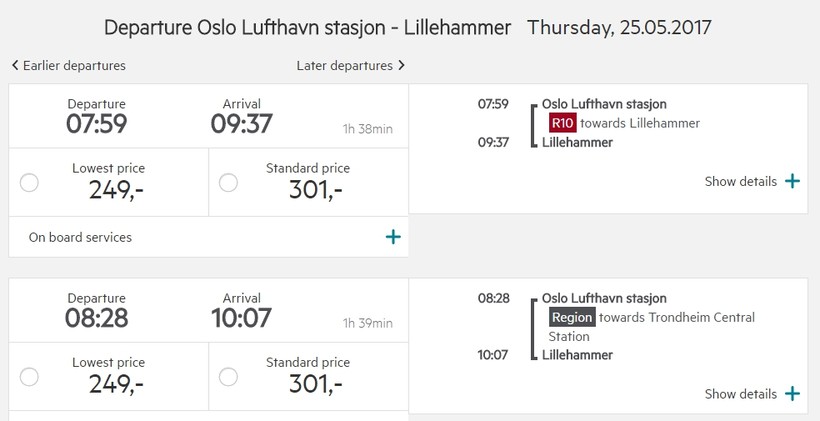Choose Lowest price 249 for 08:28 departure
The width and height of the screenshot is (820, 421).
tap(29, 376)
